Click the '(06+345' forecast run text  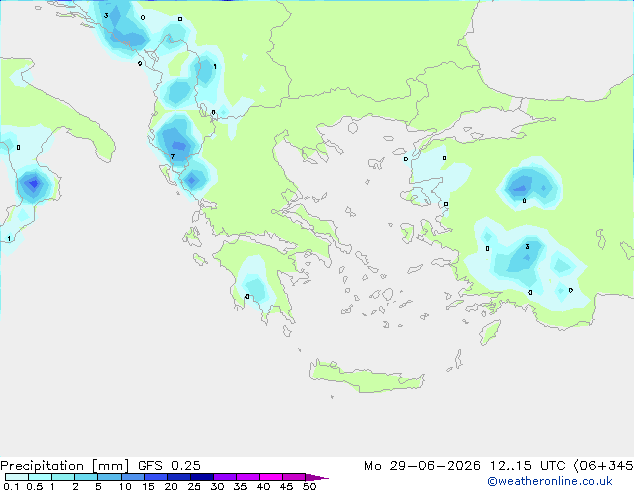[x=603, y=466]
